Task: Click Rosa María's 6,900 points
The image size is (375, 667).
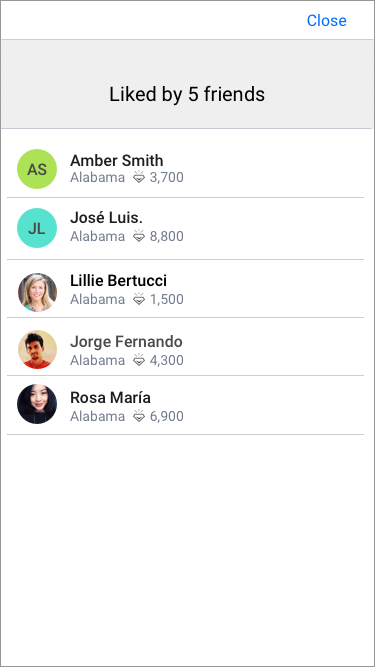Action: (167, 416)
